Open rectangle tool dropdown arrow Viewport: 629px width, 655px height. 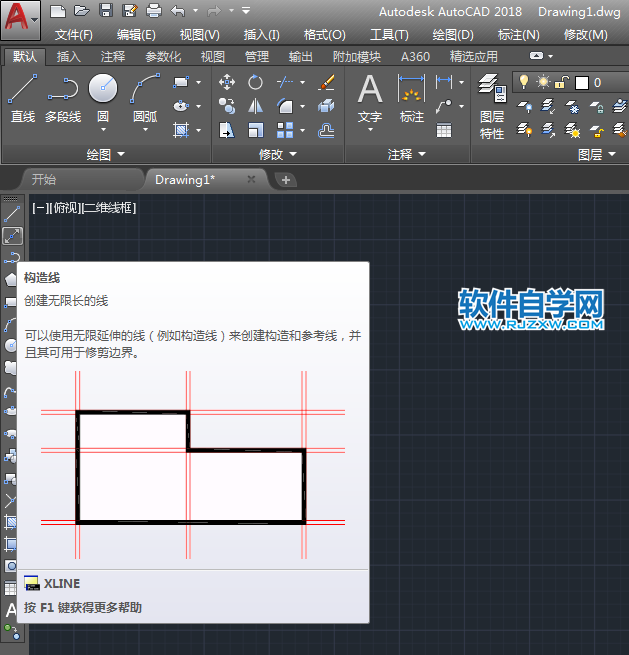(198, 82)
